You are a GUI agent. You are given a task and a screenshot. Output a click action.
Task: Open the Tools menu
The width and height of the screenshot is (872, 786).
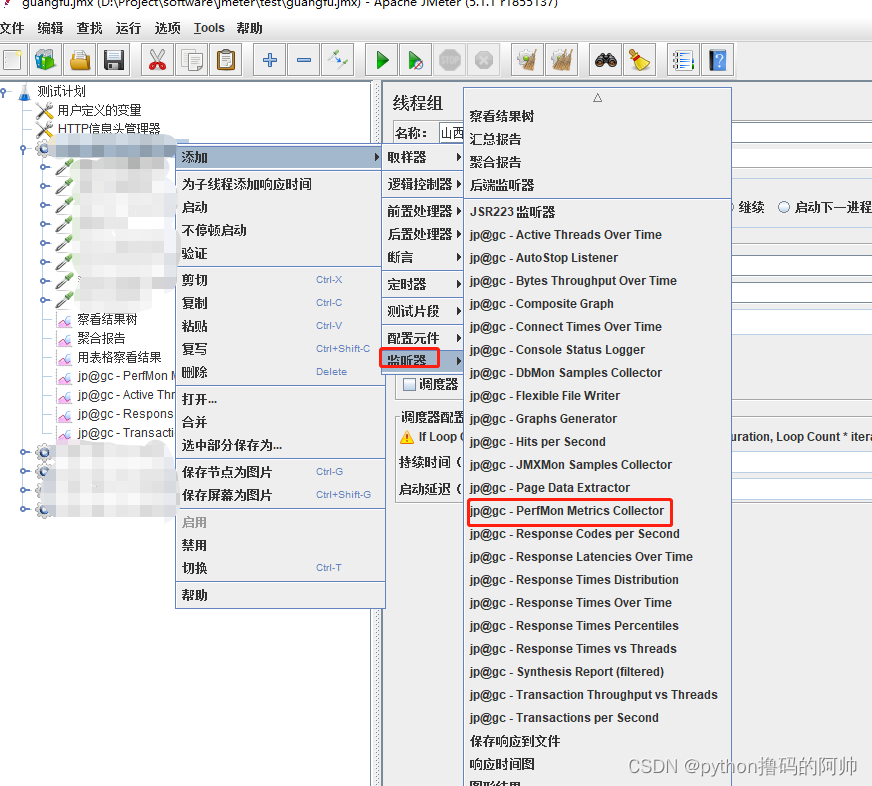[x=209, y=28]
